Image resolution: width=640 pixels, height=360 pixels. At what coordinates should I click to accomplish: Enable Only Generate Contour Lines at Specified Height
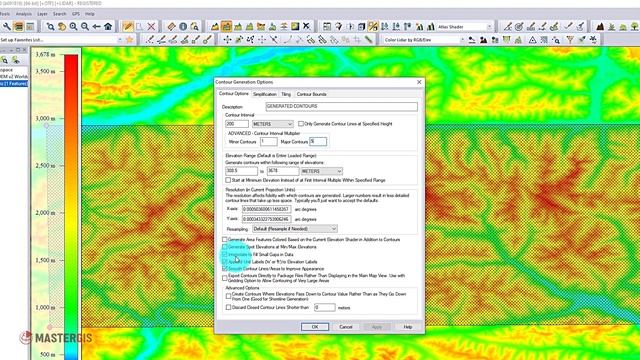301,124
